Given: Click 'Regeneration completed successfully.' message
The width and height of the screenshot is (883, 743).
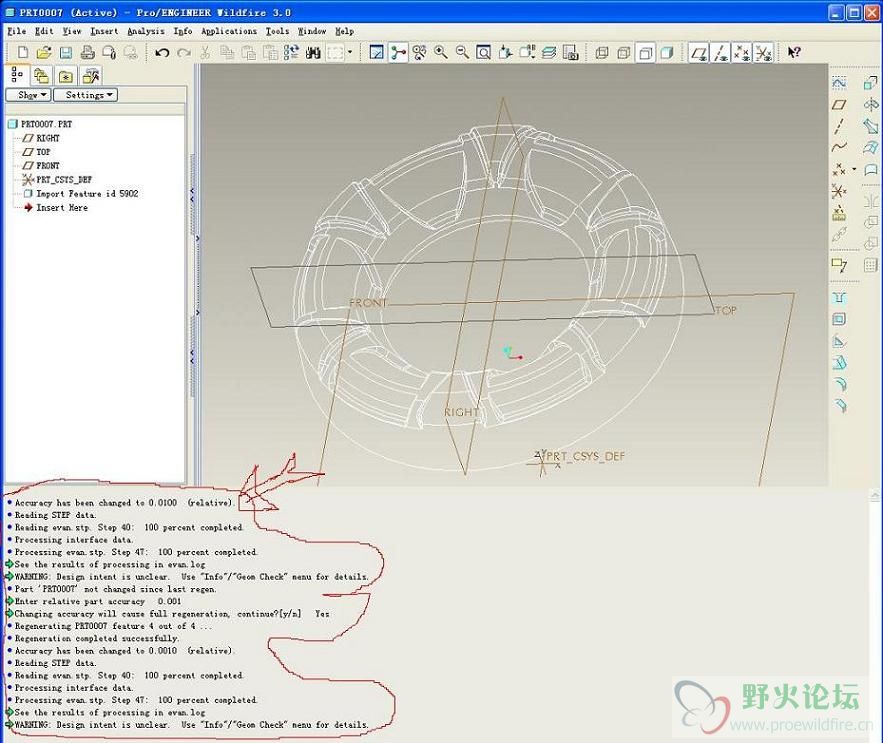Looking at the screenshot, I should pos(96,638).
